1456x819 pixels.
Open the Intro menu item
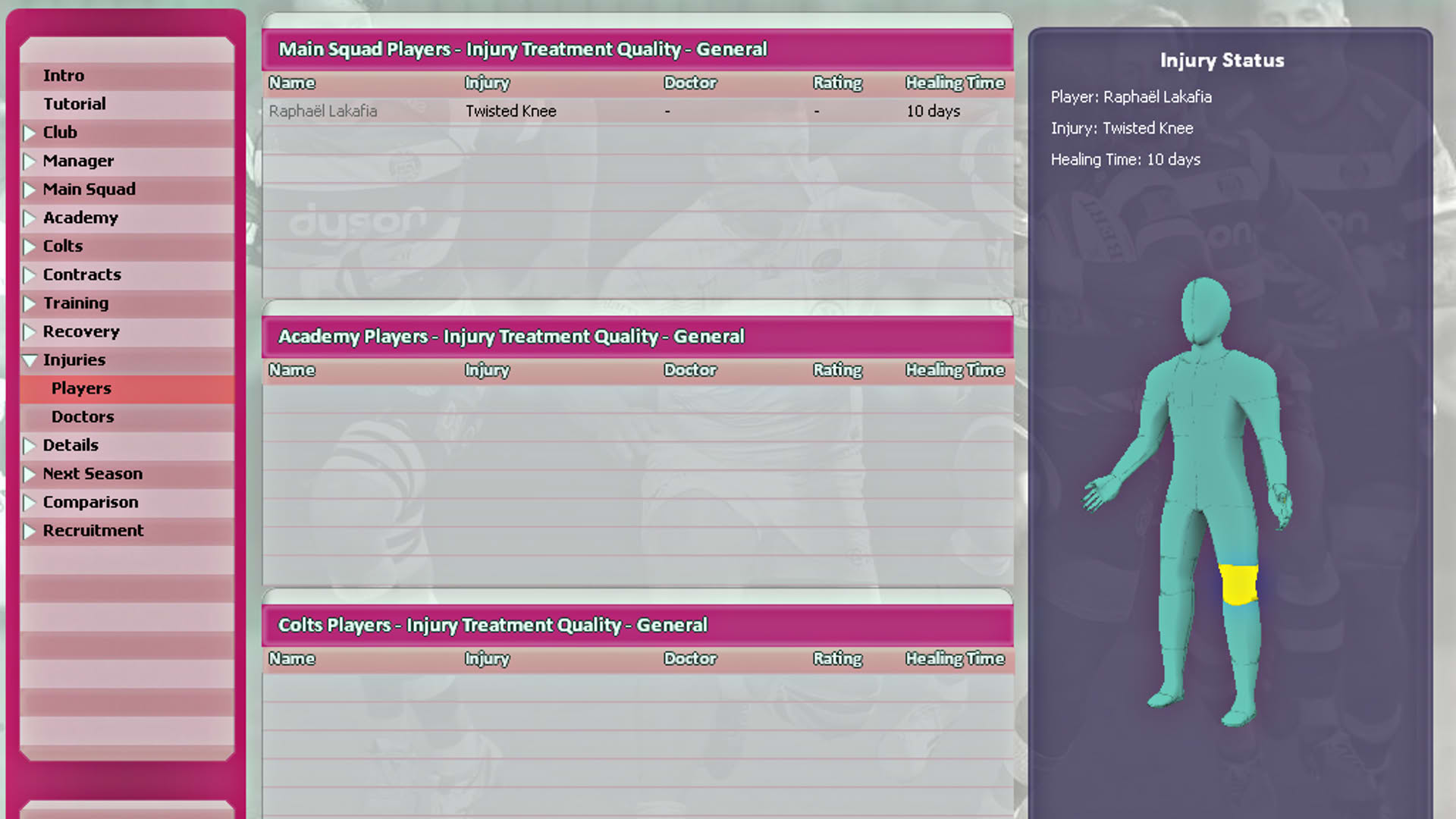(x=127, y=75)
